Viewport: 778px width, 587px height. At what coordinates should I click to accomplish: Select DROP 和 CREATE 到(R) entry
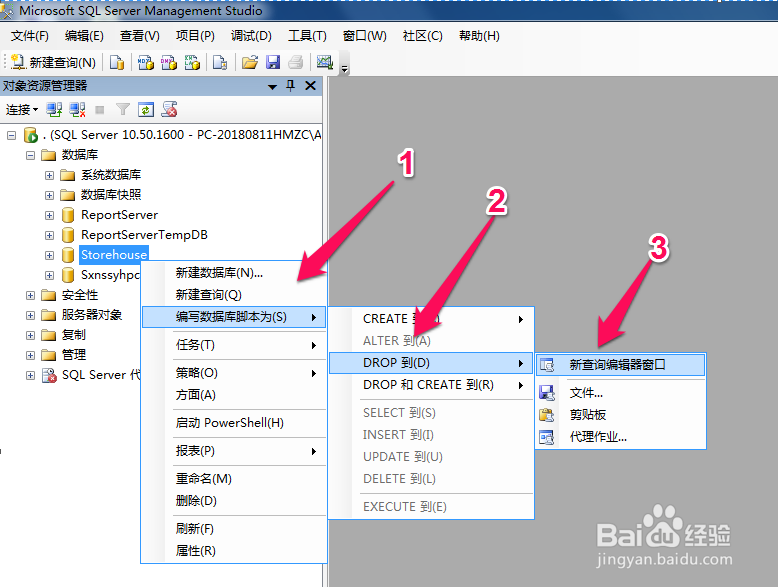pos(431,385)
